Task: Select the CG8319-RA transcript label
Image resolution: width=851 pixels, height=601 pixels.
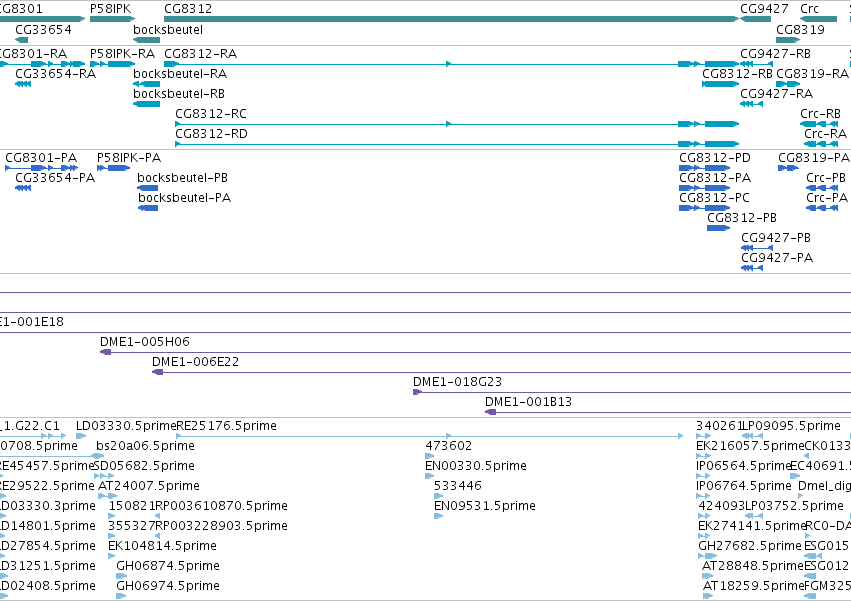Action: tap(812, 74)
